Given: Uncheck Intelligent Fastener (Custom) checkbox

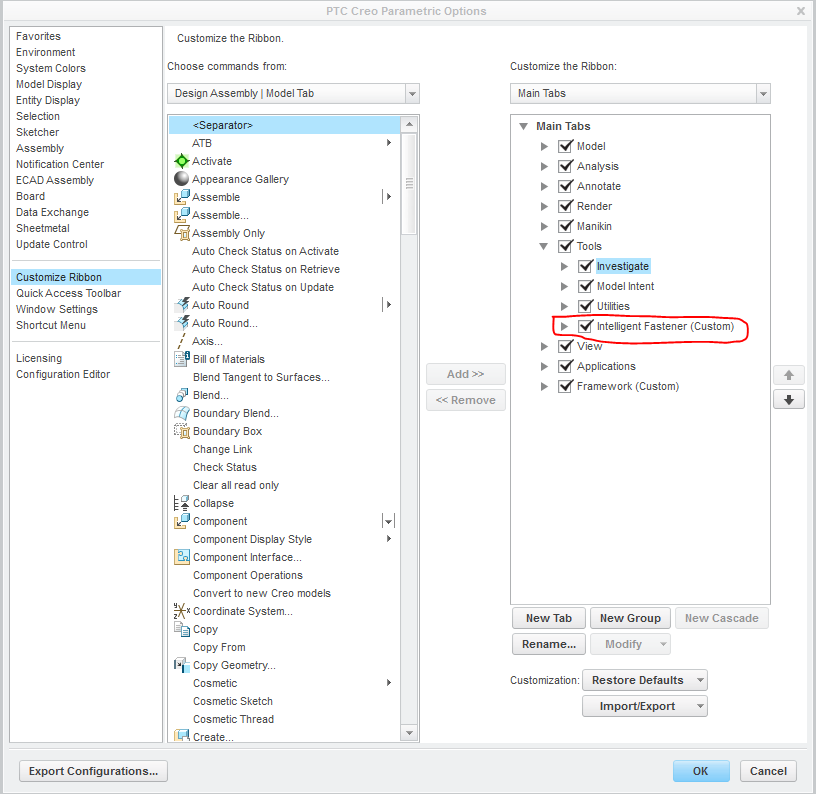Looking at the screenshot, I should [x=585, y=326].
